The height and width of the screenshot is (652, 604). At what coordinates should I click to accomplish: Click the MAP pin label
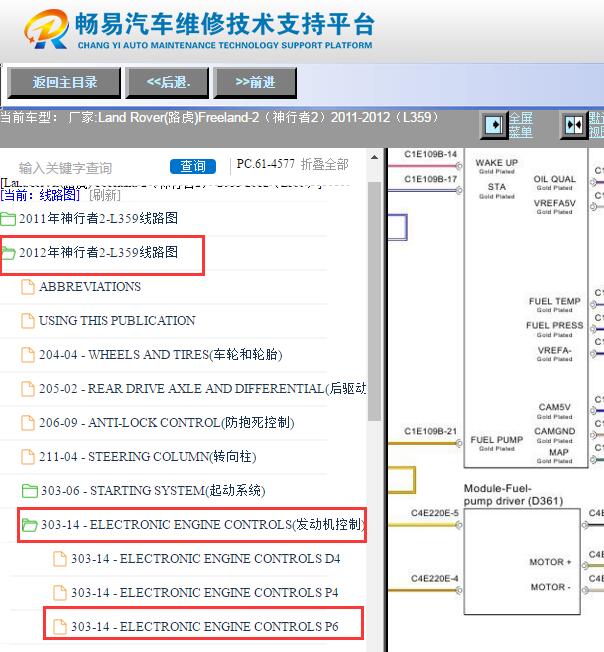[x=559, y=452]
